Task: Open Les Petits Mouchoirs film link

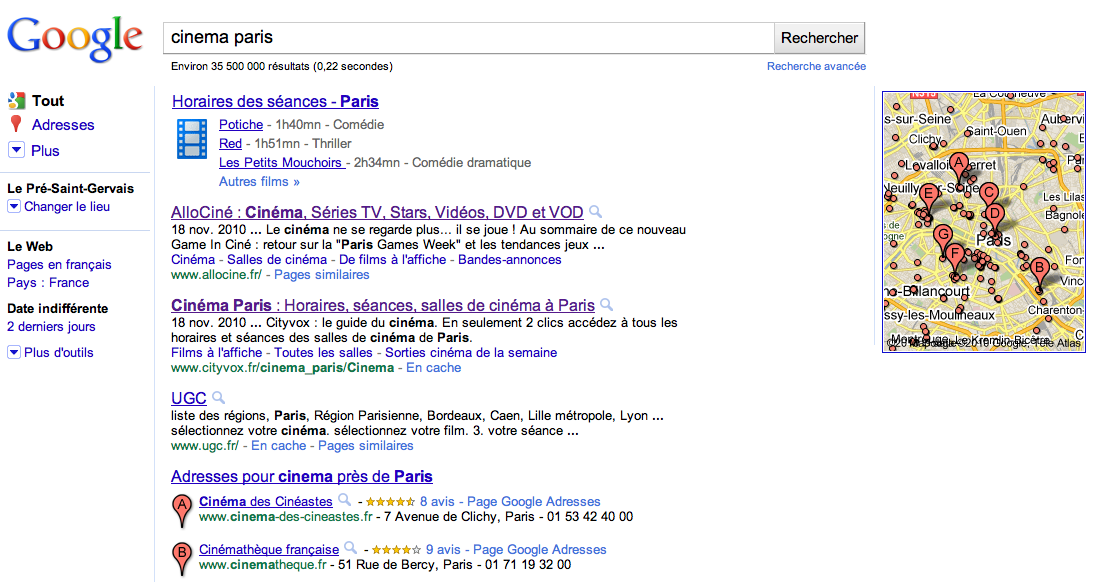Action: point(281,162)
